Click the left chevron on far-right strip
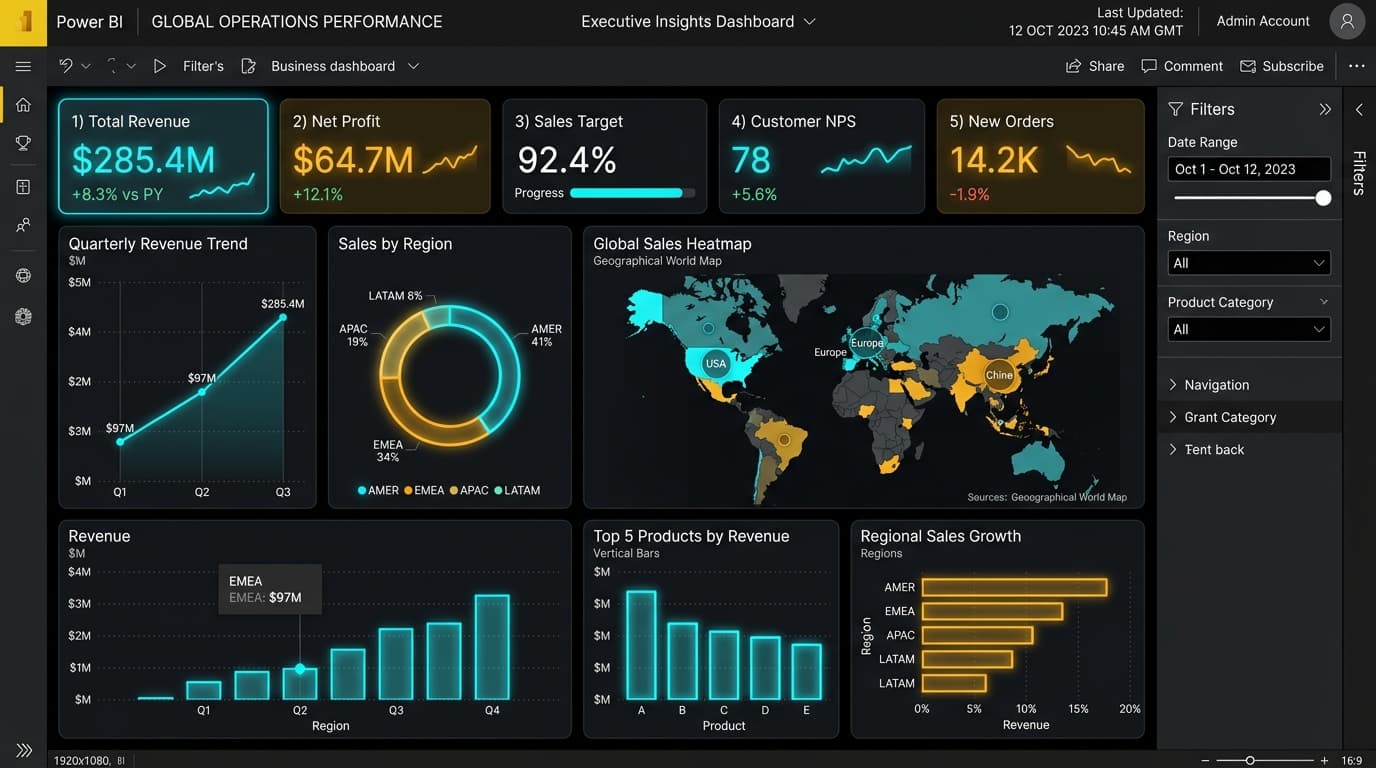Viewport: 1376px width, 768px height. tap(1359, 109)
